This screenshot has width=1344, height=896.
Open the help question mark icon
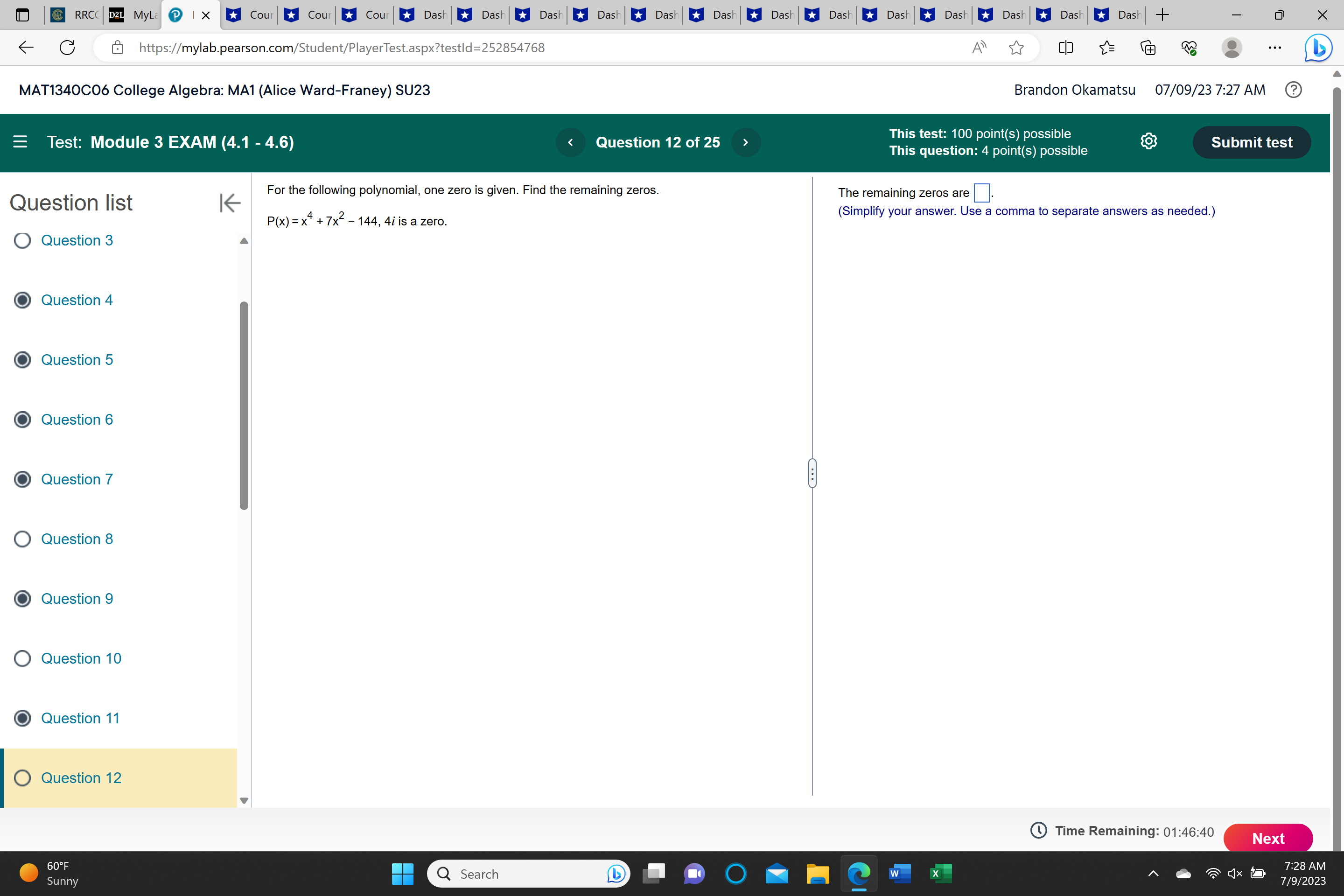(x=1293, y=90)
